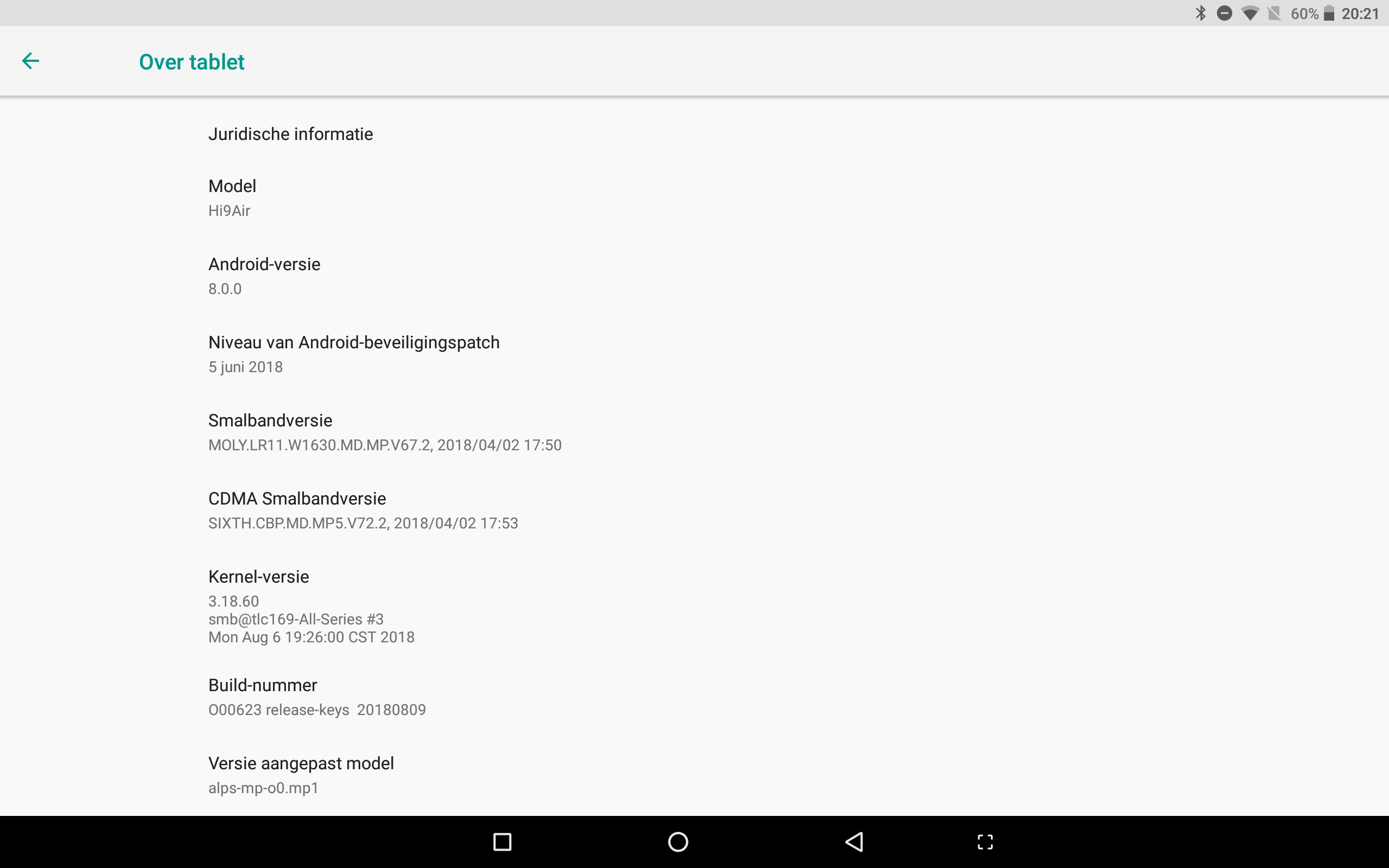
Task: Tap Versie aangepast model entry
Action: (694, 775)
